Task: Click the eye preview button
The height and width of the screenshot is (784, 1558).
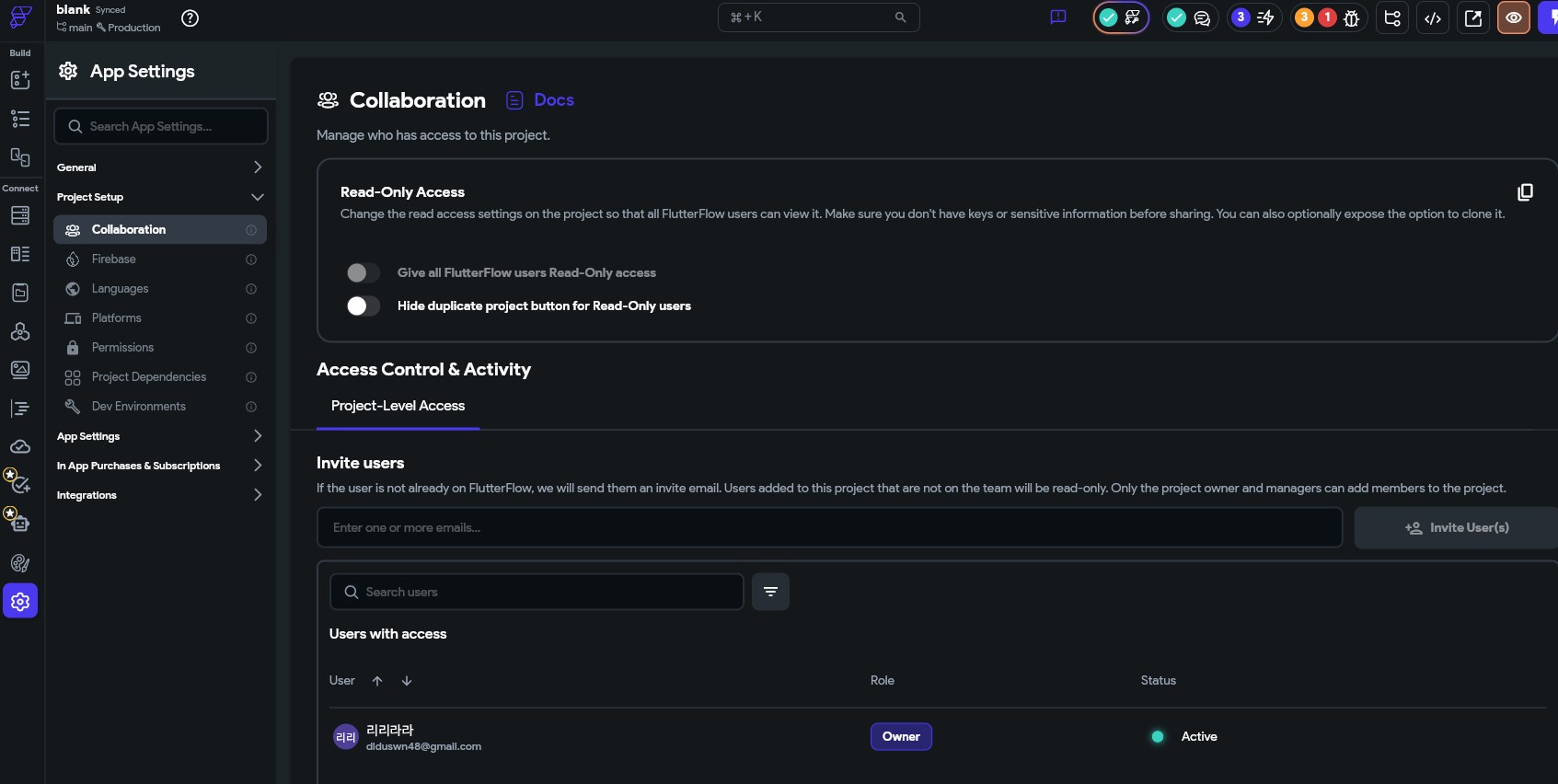Action: 1514,17
